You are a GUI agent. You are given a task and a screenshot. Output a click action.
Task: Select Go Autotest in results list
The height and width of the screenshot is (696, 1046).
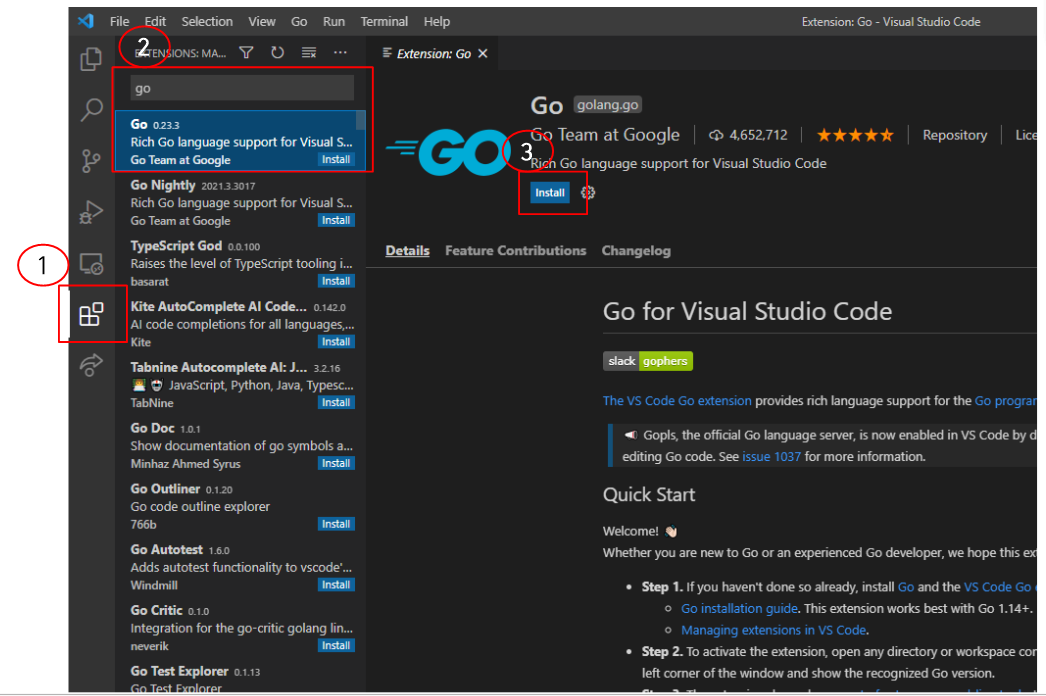click(x=240, y=567)
